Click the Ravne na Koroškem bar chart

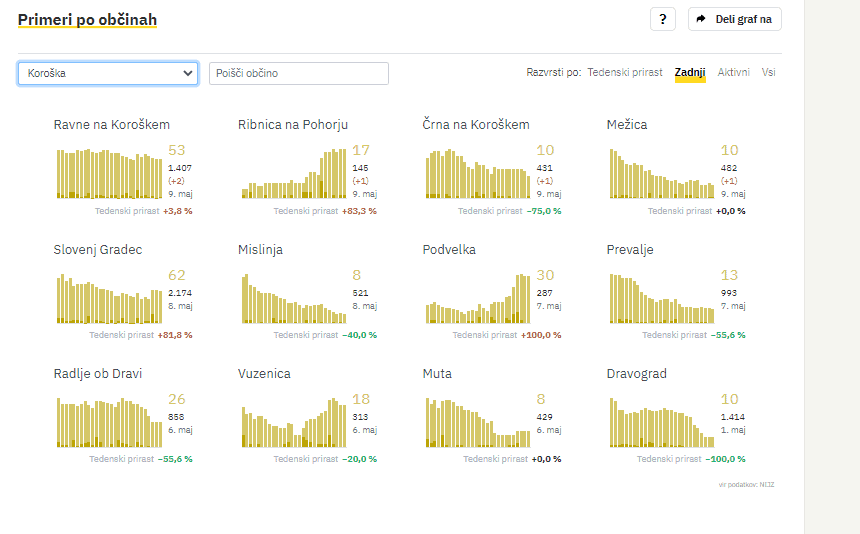(108, 174)
